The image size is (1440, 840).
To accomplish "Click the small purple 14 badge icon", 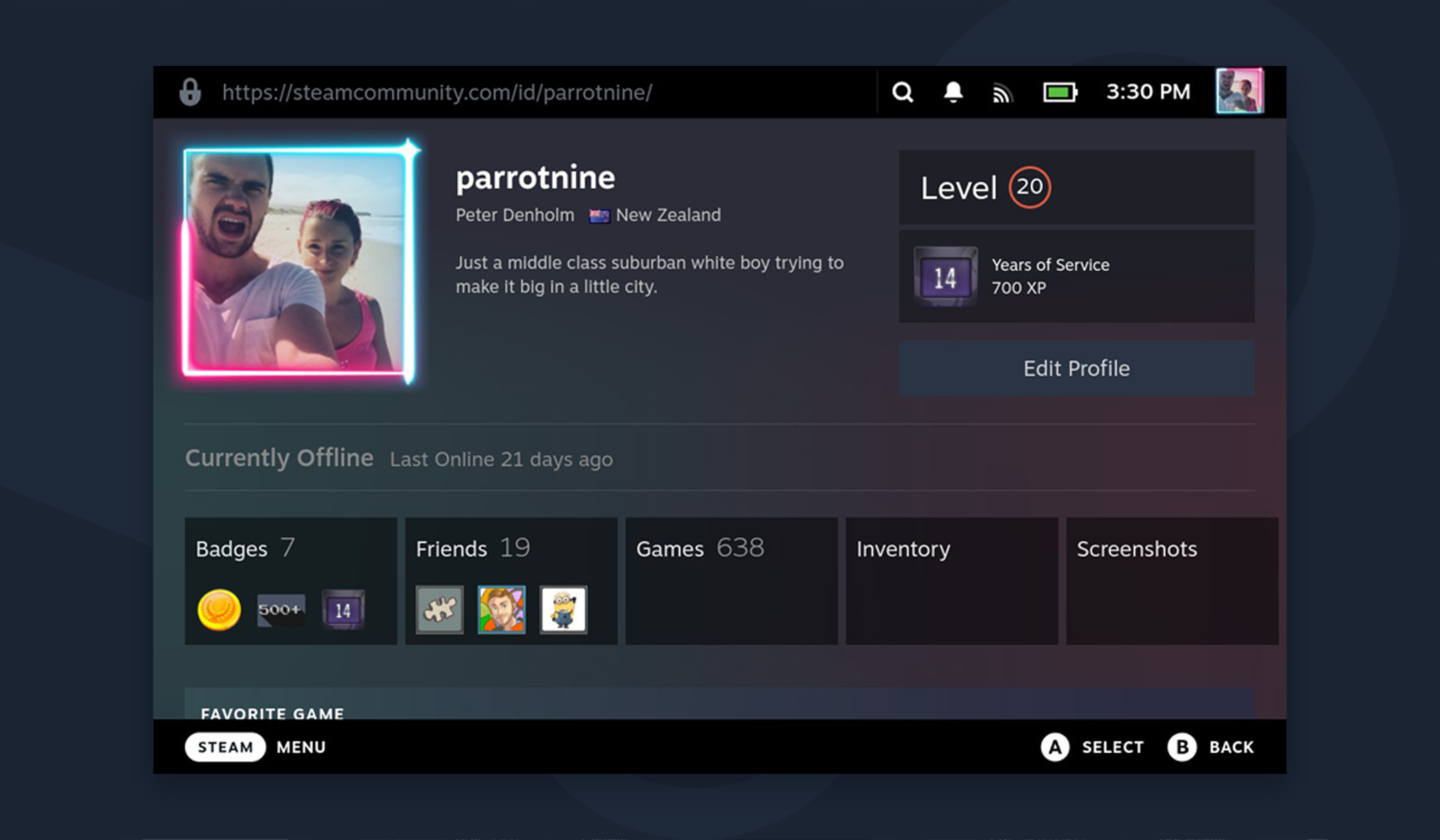I will pos(343,610).
